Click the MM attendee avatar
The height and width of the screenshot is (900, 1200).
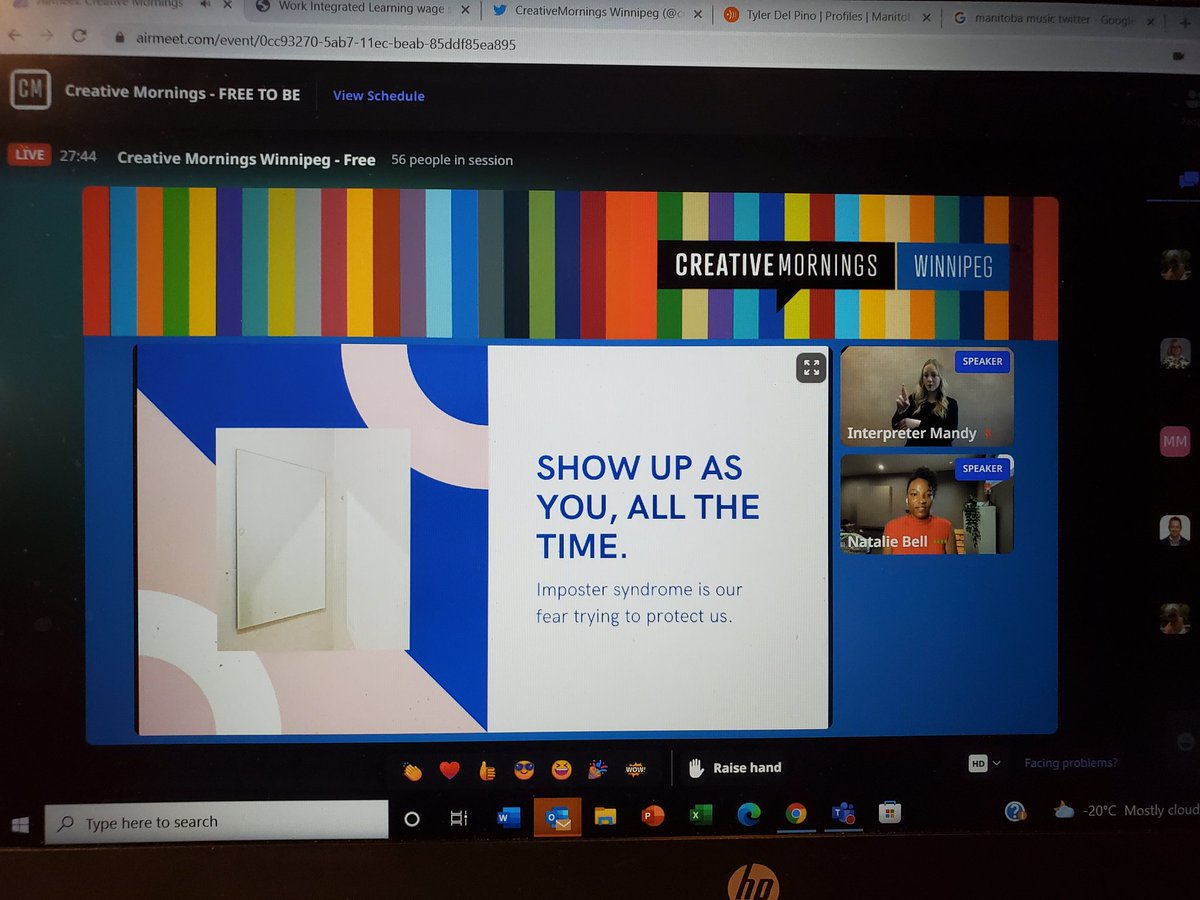1174,441
